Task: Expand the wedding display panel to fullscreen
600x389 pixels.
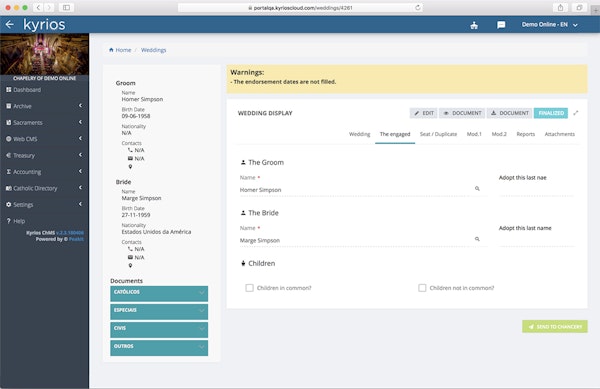Action: (576, 113)
